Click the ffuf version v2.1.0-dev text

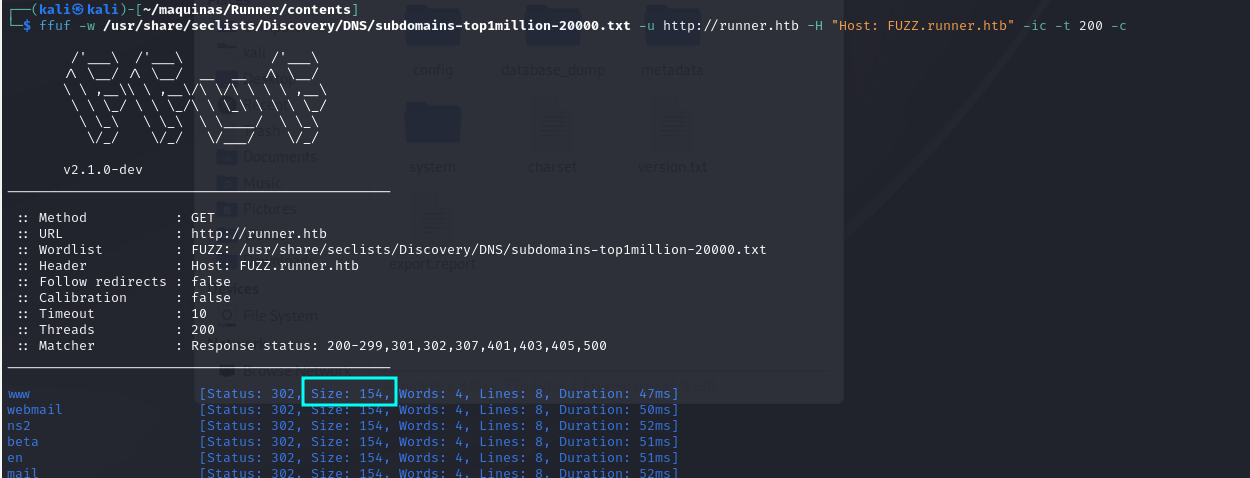tap(103, 170)
